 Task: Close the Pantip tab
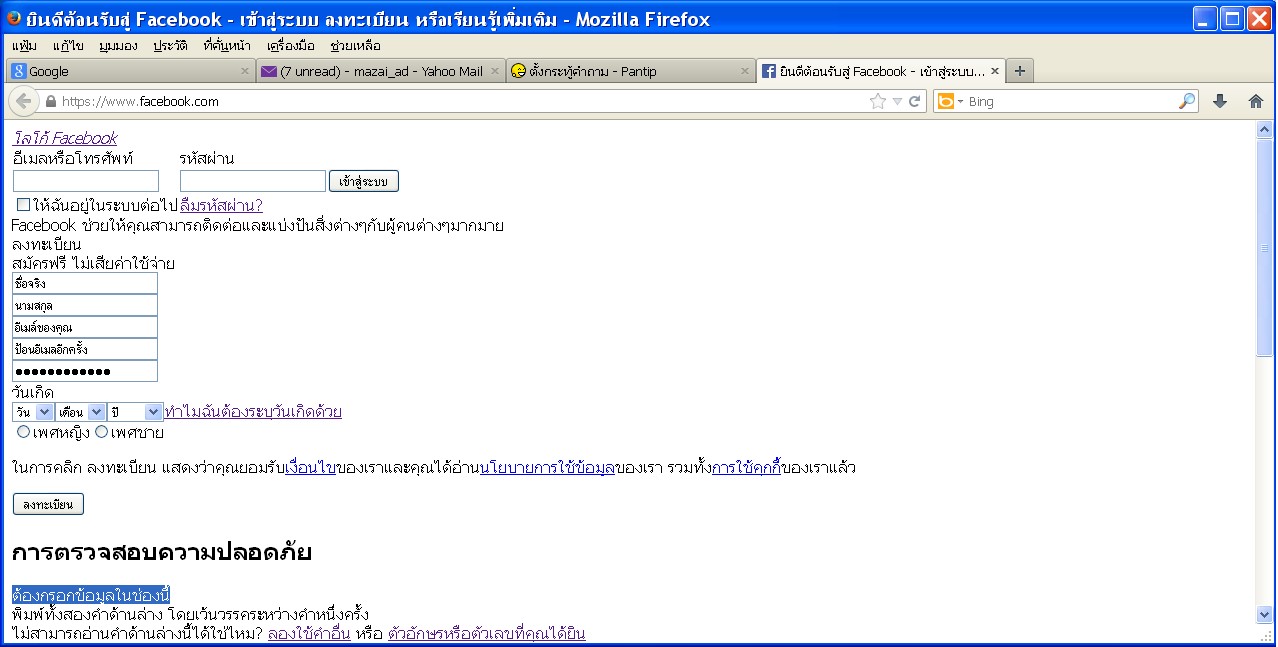(x=744, y=71)
